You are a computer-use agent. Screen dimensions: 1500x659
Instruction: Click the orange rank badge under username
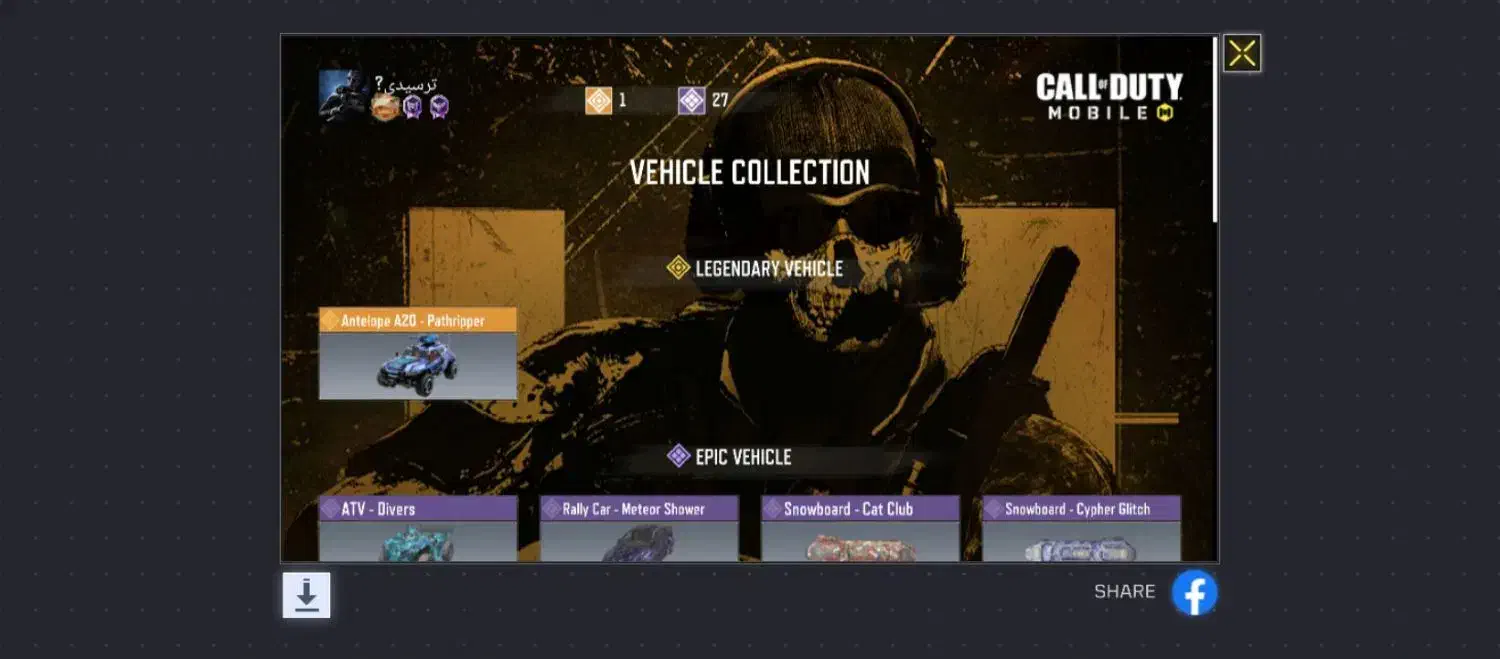pos(385,106)
